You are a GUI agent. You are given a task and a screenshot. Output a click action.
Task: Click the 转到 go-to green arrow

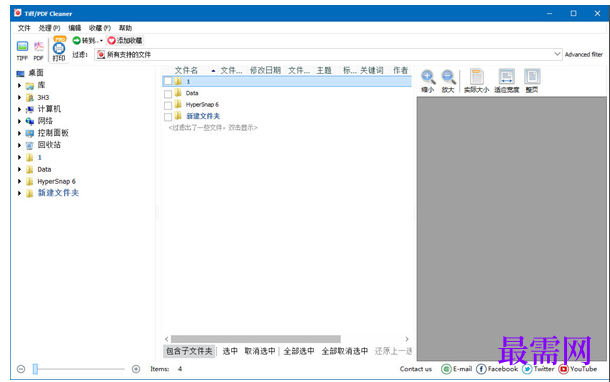click(x=77, y=40)
